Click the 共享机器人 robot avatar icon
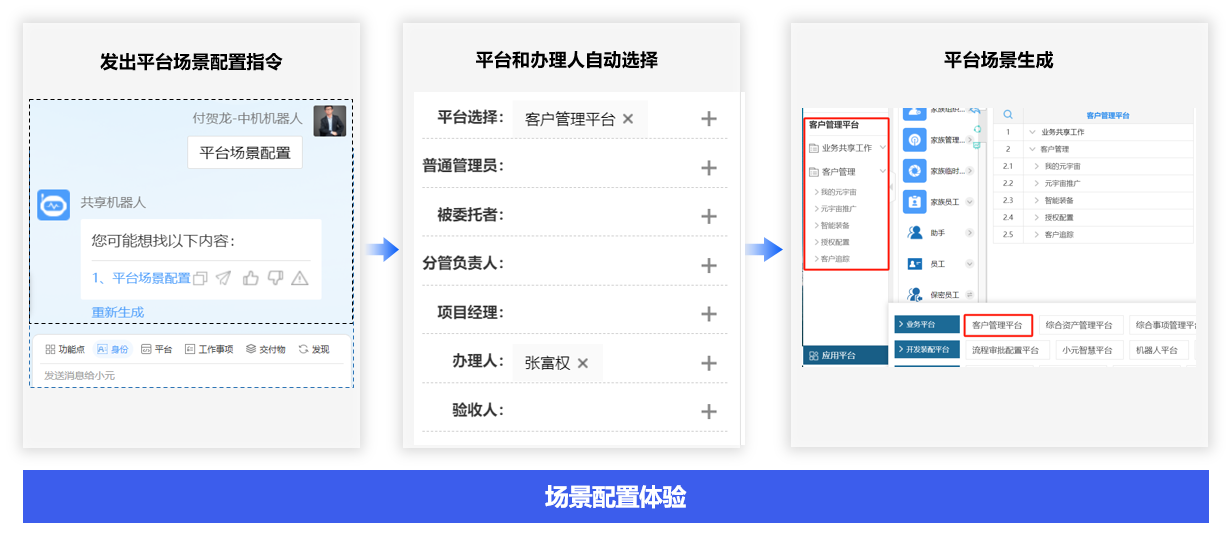 click(53, 204)
